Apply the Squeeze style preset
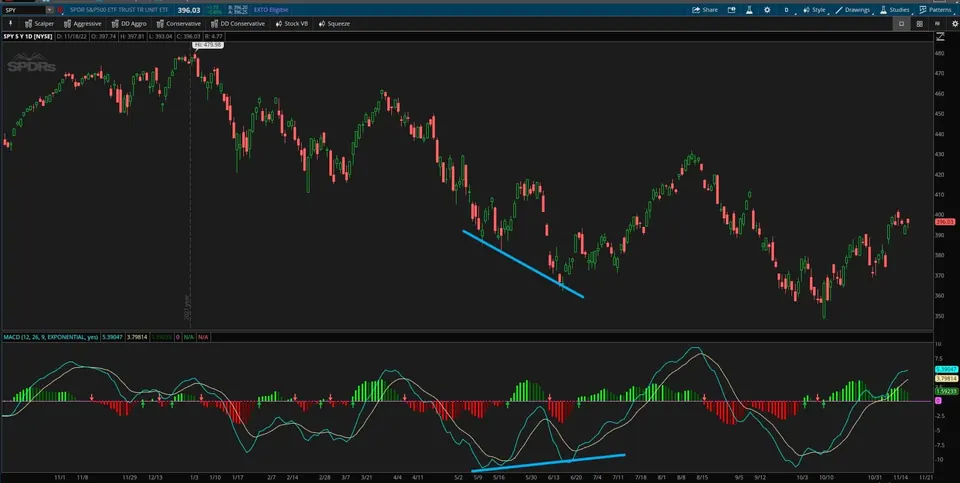This screenshot has height=483, width=960. coord(334,24)
